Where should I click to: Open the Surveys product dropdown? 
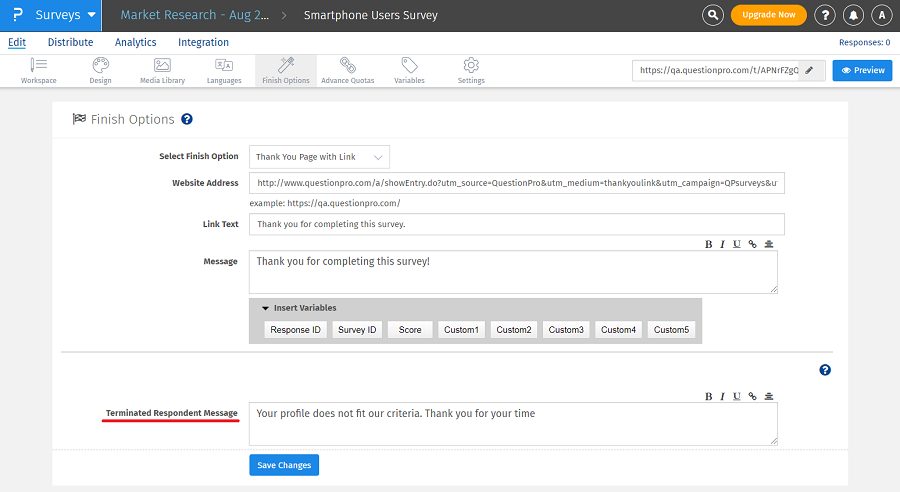click(66, 15)
